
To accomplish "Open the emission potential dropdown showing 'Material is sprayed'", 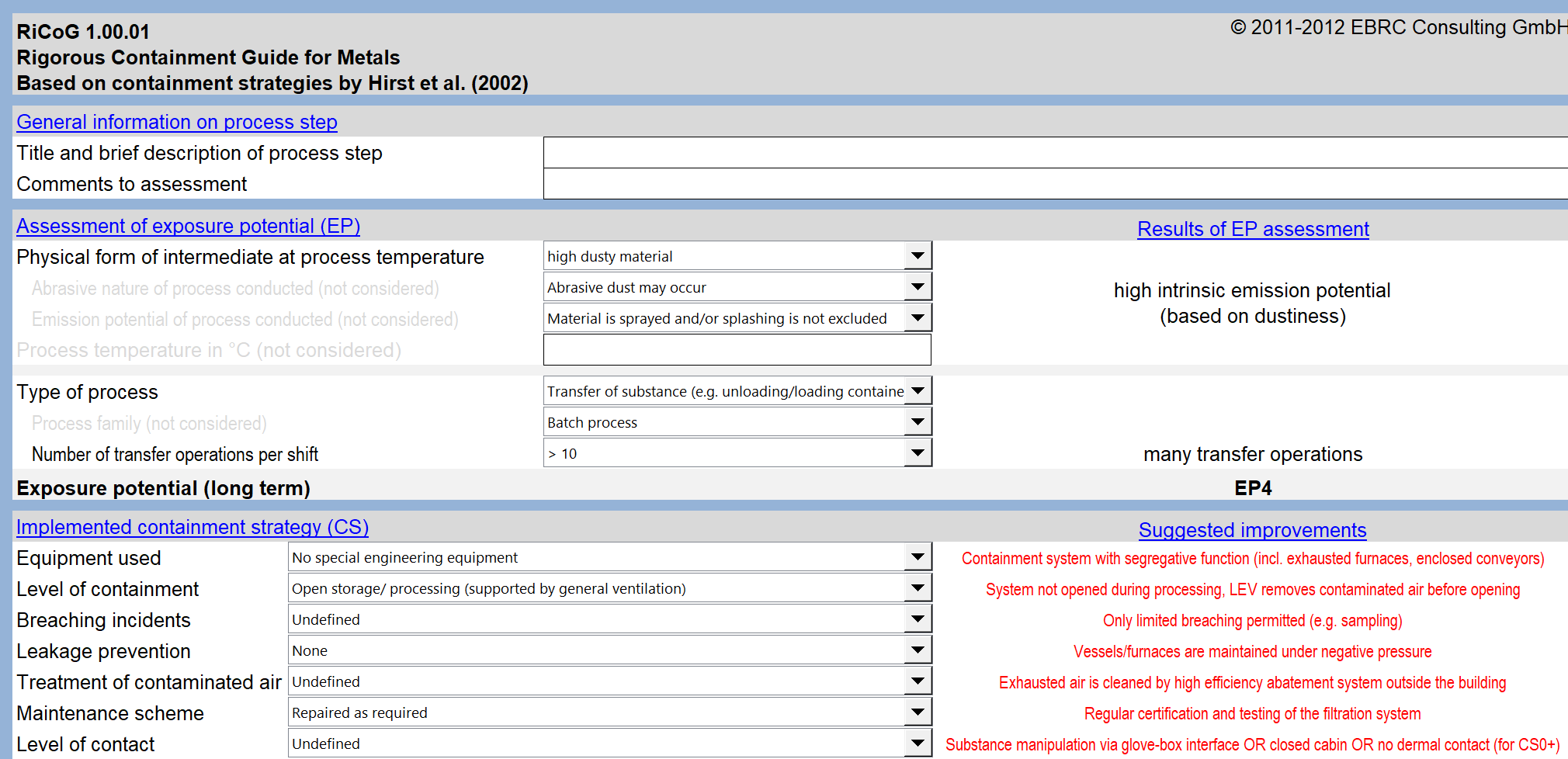I will (918, 317).
